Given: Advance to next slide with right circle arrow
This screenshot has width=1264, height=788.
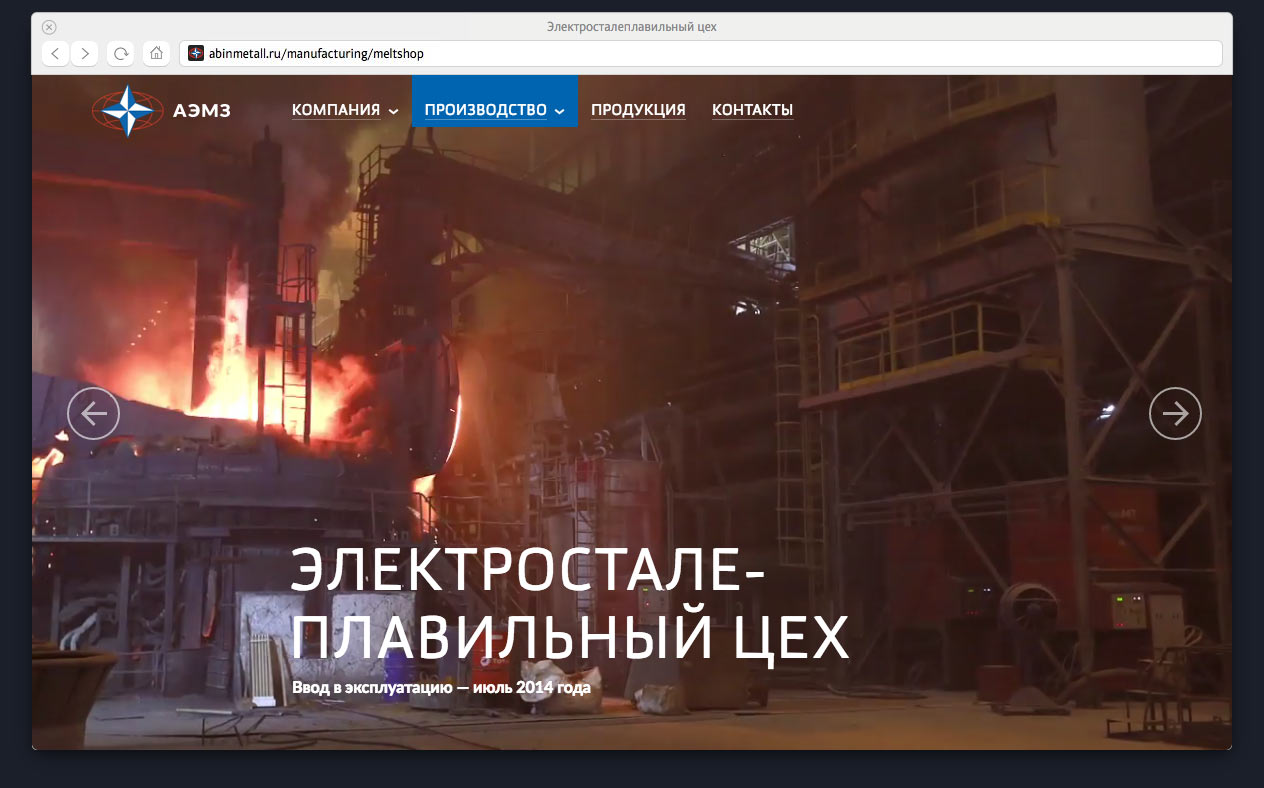Looking at the screenshot, I should coord(1175,413).
